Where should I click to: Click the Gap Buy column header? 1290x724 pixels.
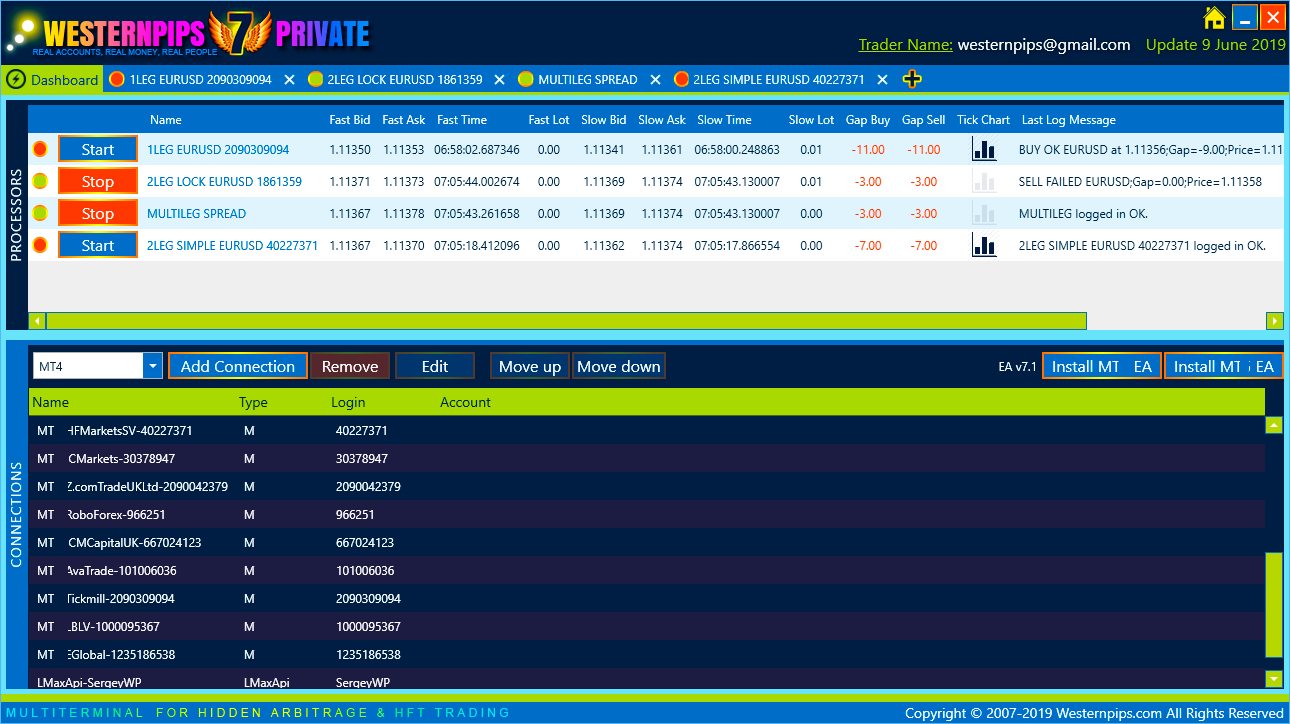tap(868, 120)
